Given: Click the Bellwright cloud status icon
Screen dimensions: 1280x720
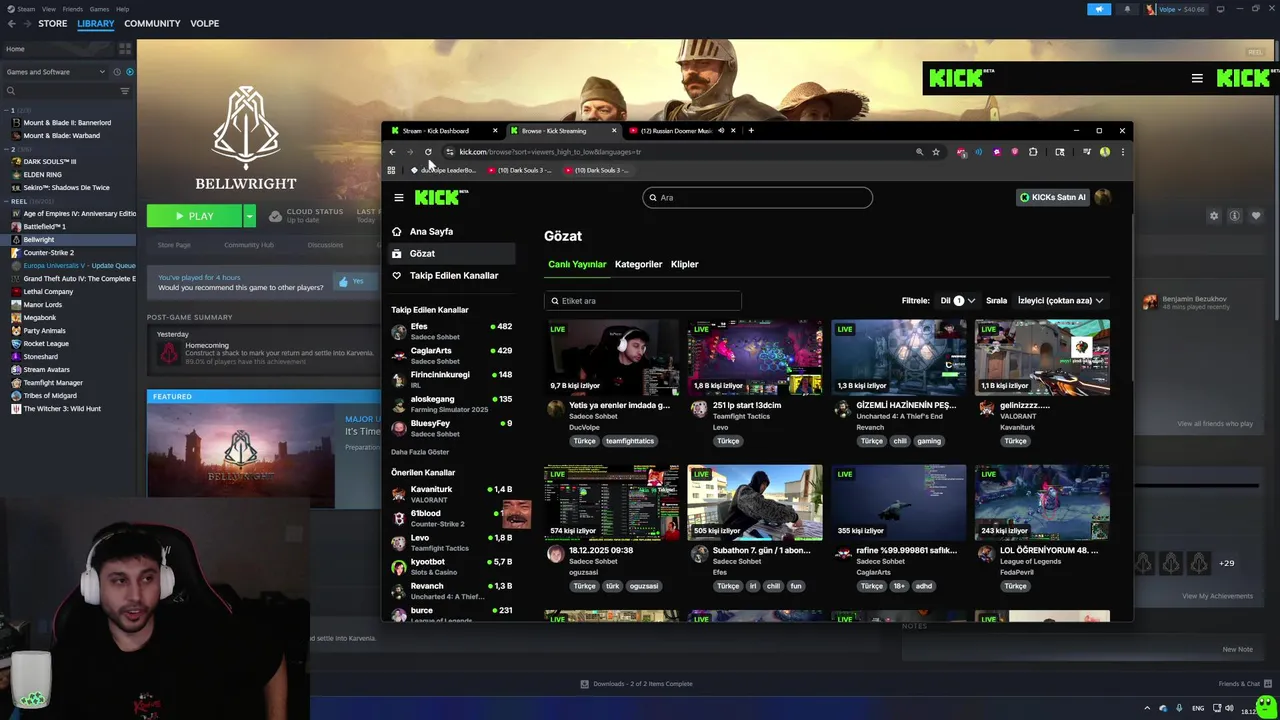Looking at the screenshot, I should pos(275,215).
